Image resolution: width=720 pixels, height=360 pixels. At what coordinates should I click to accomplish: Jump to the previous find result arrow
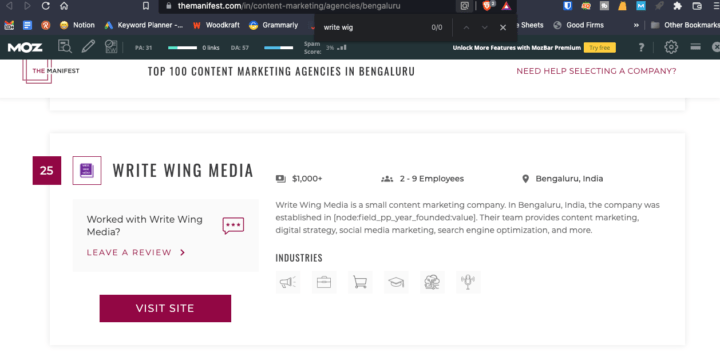[x=466, y=28]
